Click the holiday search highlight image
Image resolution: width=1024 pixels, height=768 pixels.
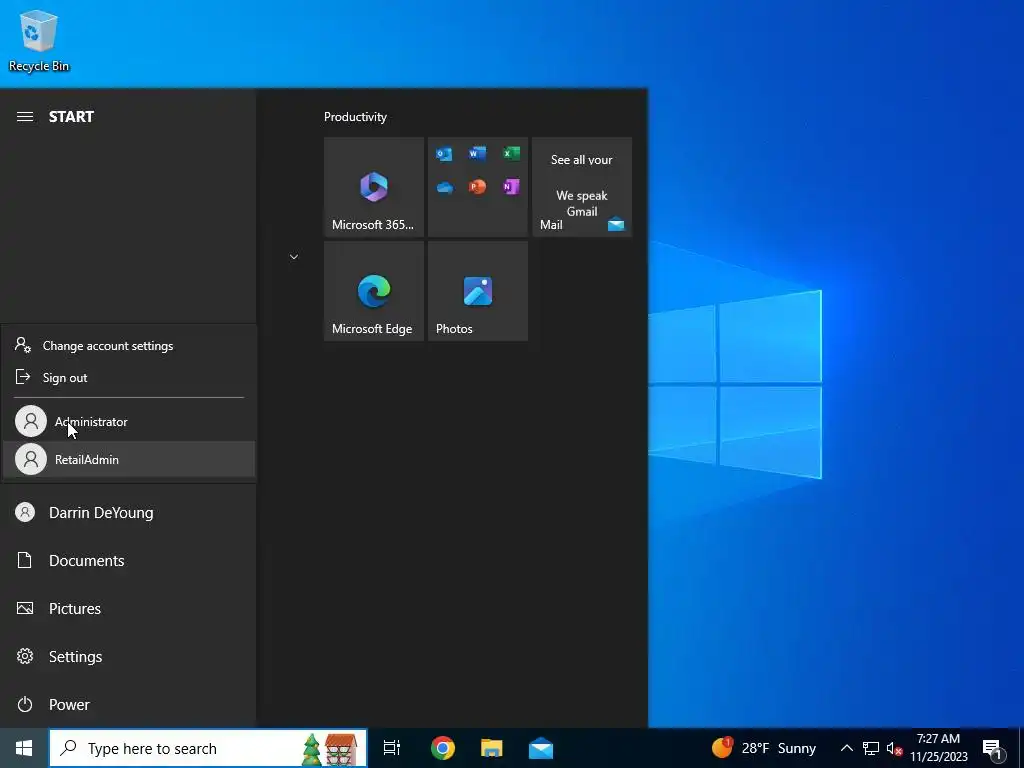330,749
